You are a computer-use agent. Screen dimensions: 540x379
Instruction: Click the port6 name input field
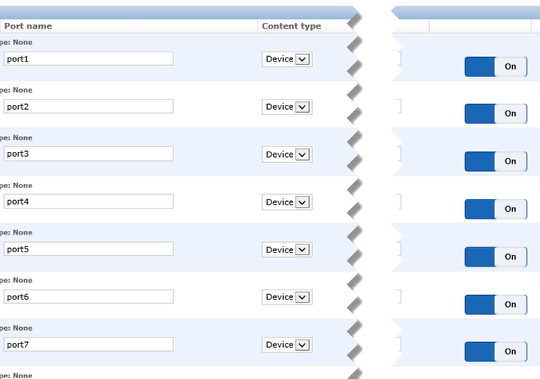pyautogui.click(x=89, y=296)
